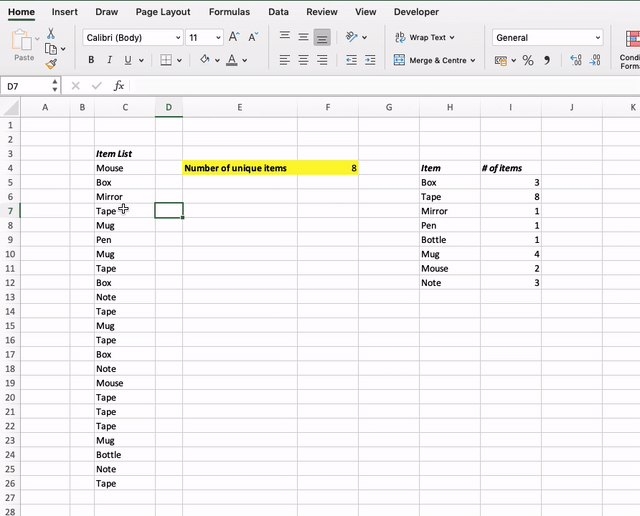Click the Decrease Decimal icon

595,60
